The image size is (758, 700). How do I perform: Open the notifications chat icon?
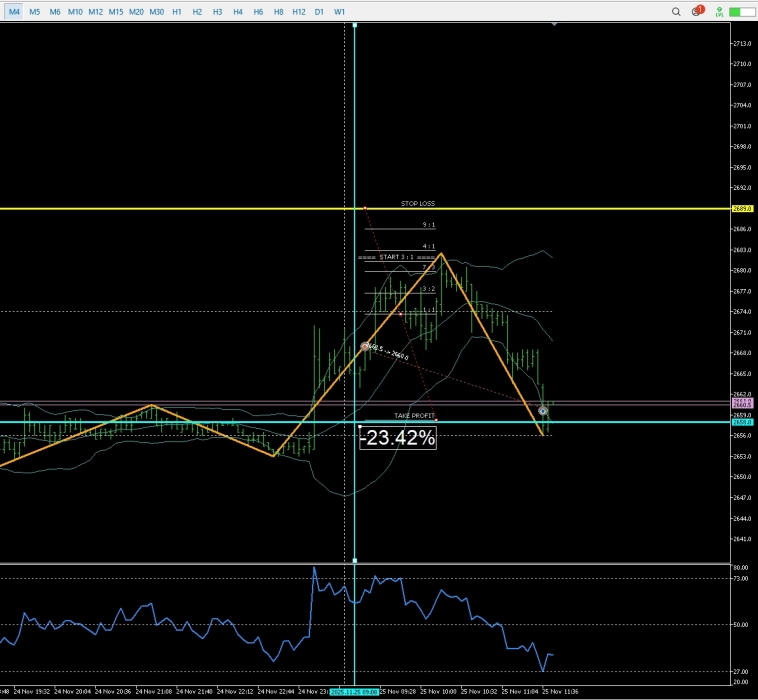point(697,11)
